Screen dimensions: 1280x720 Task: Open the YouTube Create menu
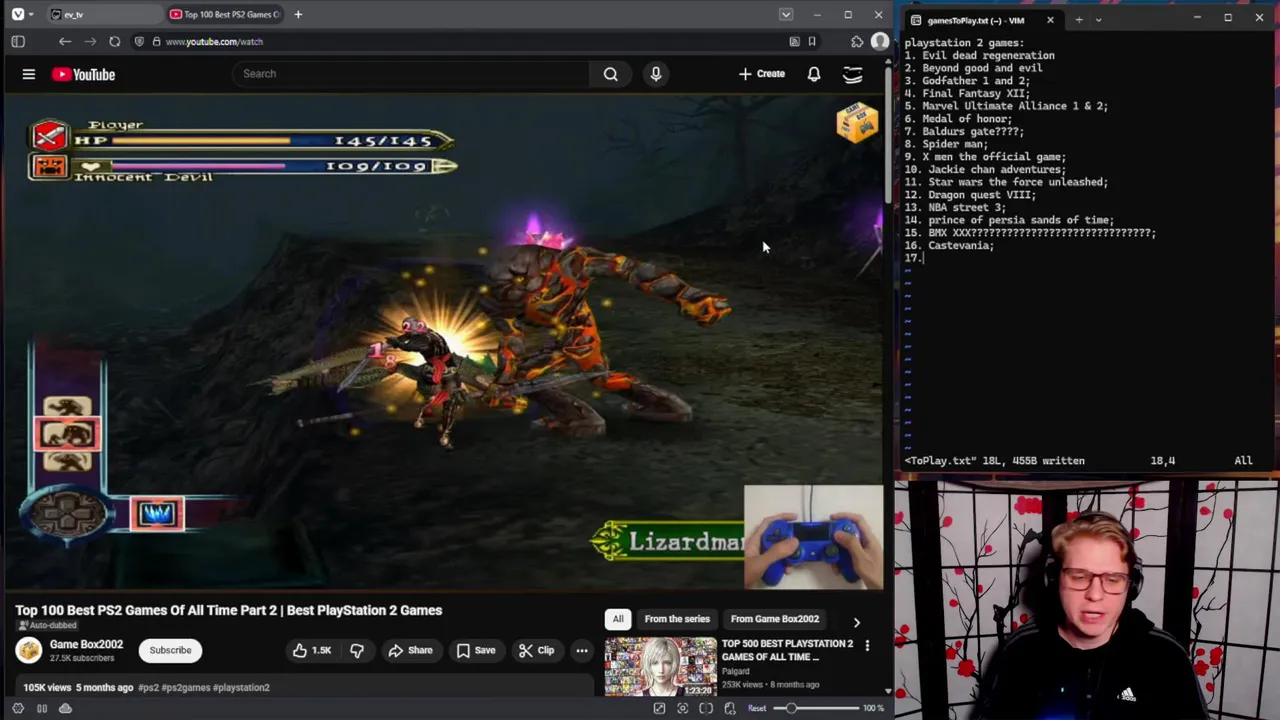(x=762, y=73)
